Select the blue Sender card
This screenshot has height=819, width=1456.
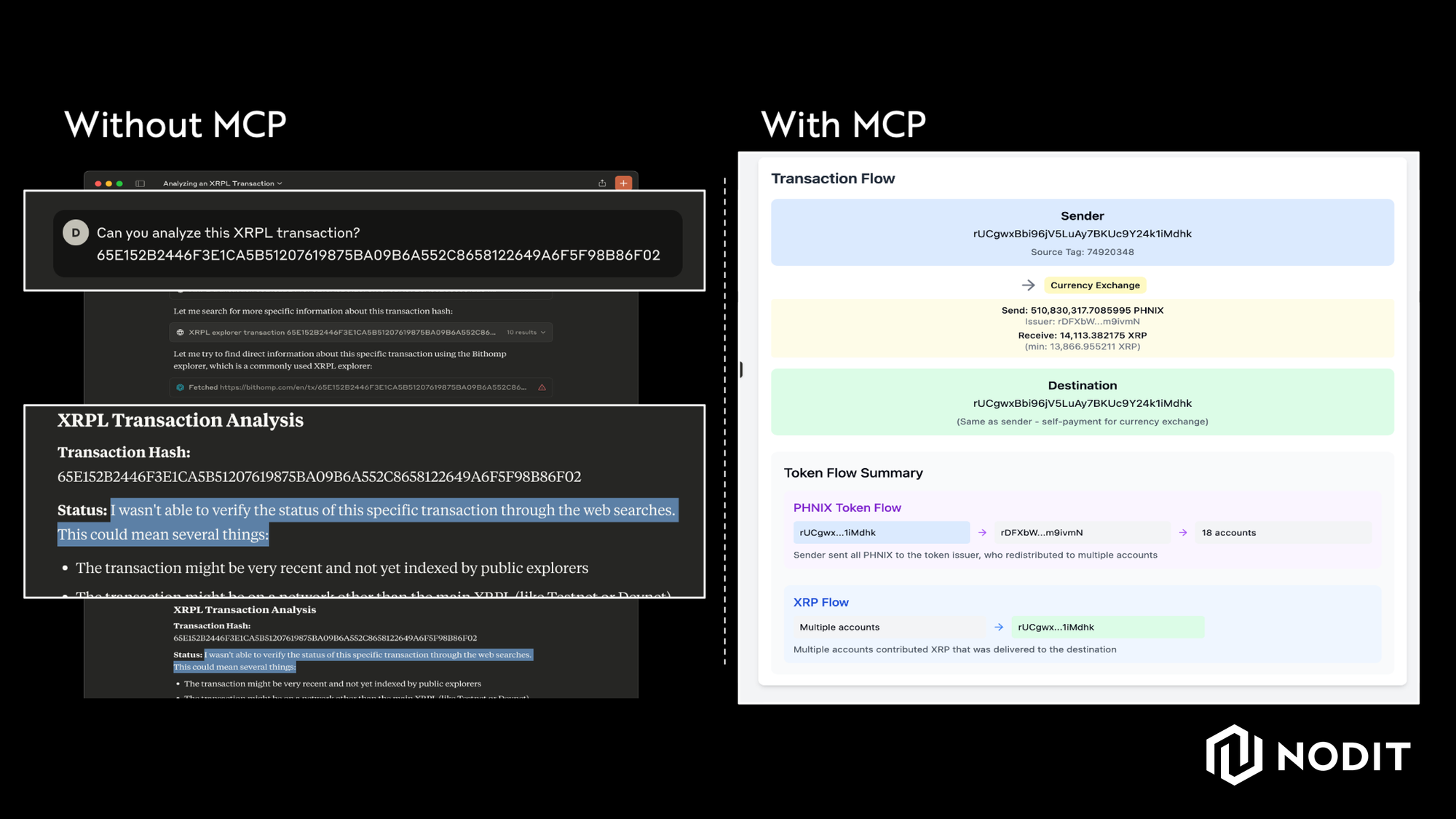point(1082,232)
